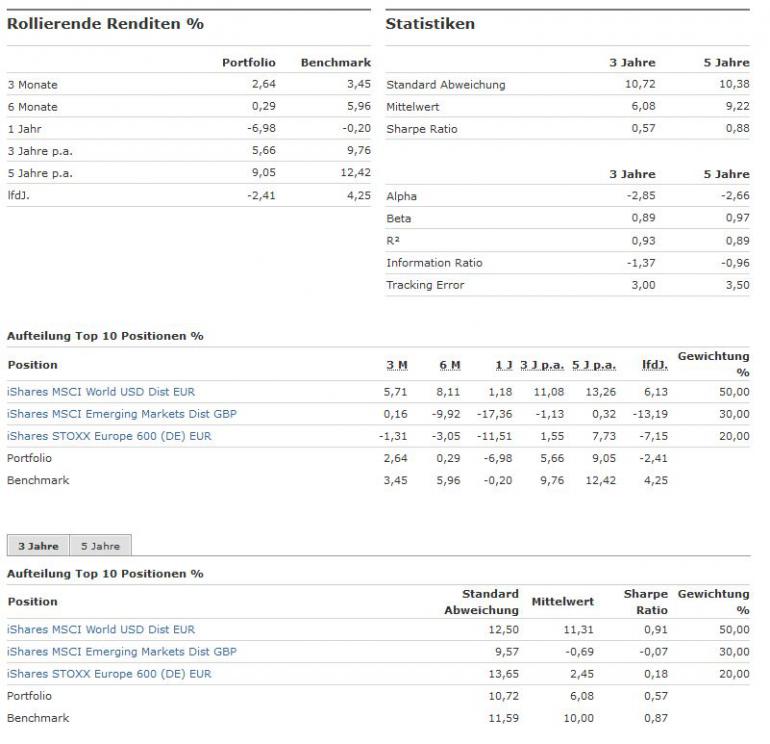This screenshot has width=770, height=744.
Task: Click iShares STOXX Europe 600 in performance table
Action: click(109, 436)
